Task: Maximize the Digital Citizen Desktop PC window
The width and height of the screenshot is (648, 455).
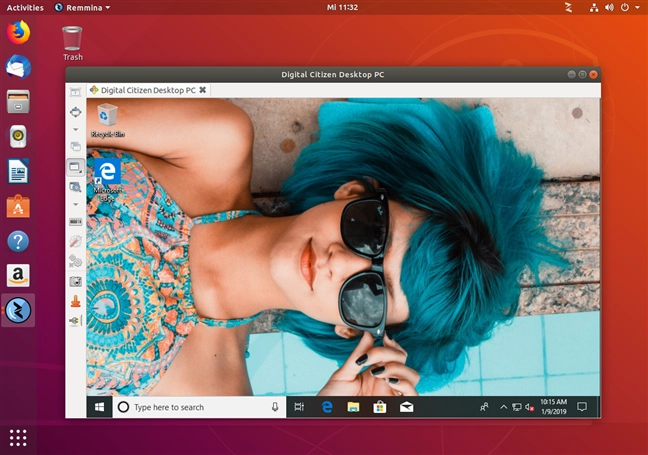Action: (x=582, y=74)
